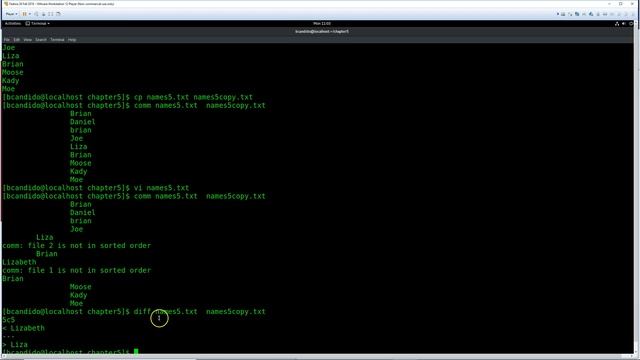Expand the VMware device icons tray arrow
Image resolution: width=640 pixels, height=360 pixels.
[x=558, y=14]
